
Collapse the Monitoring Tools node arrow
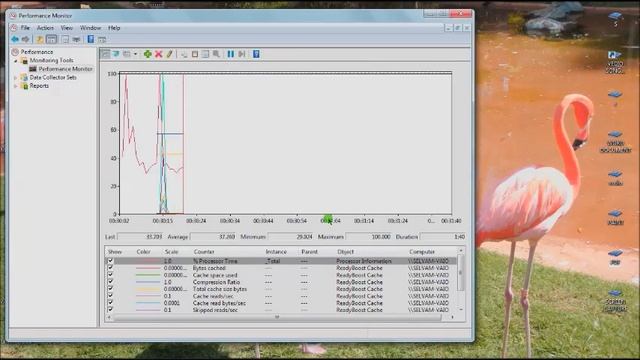coord(16,60)
